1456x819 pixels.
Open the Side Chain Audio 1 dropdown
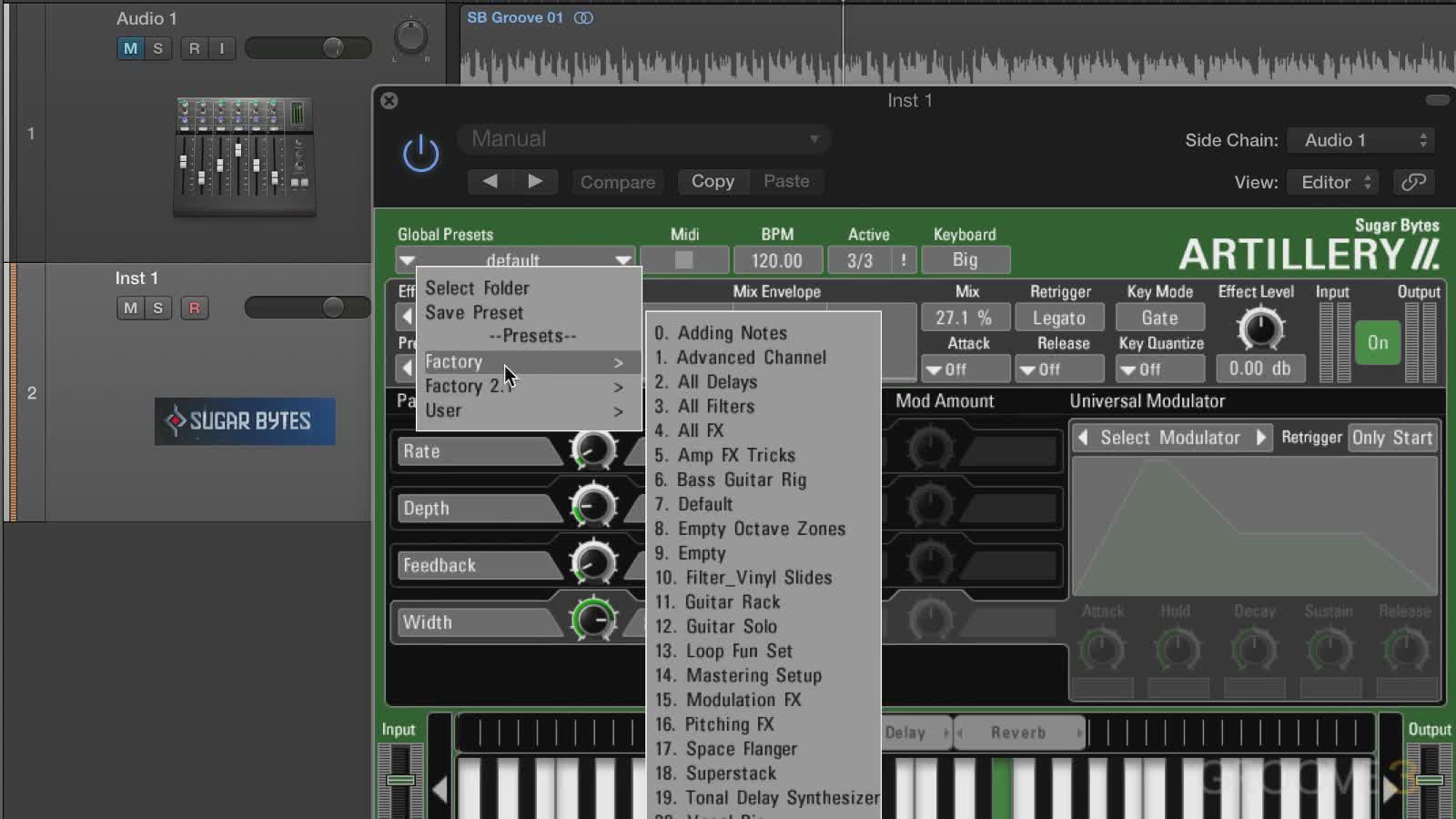pyautogui.click(x=1362, y=140)
